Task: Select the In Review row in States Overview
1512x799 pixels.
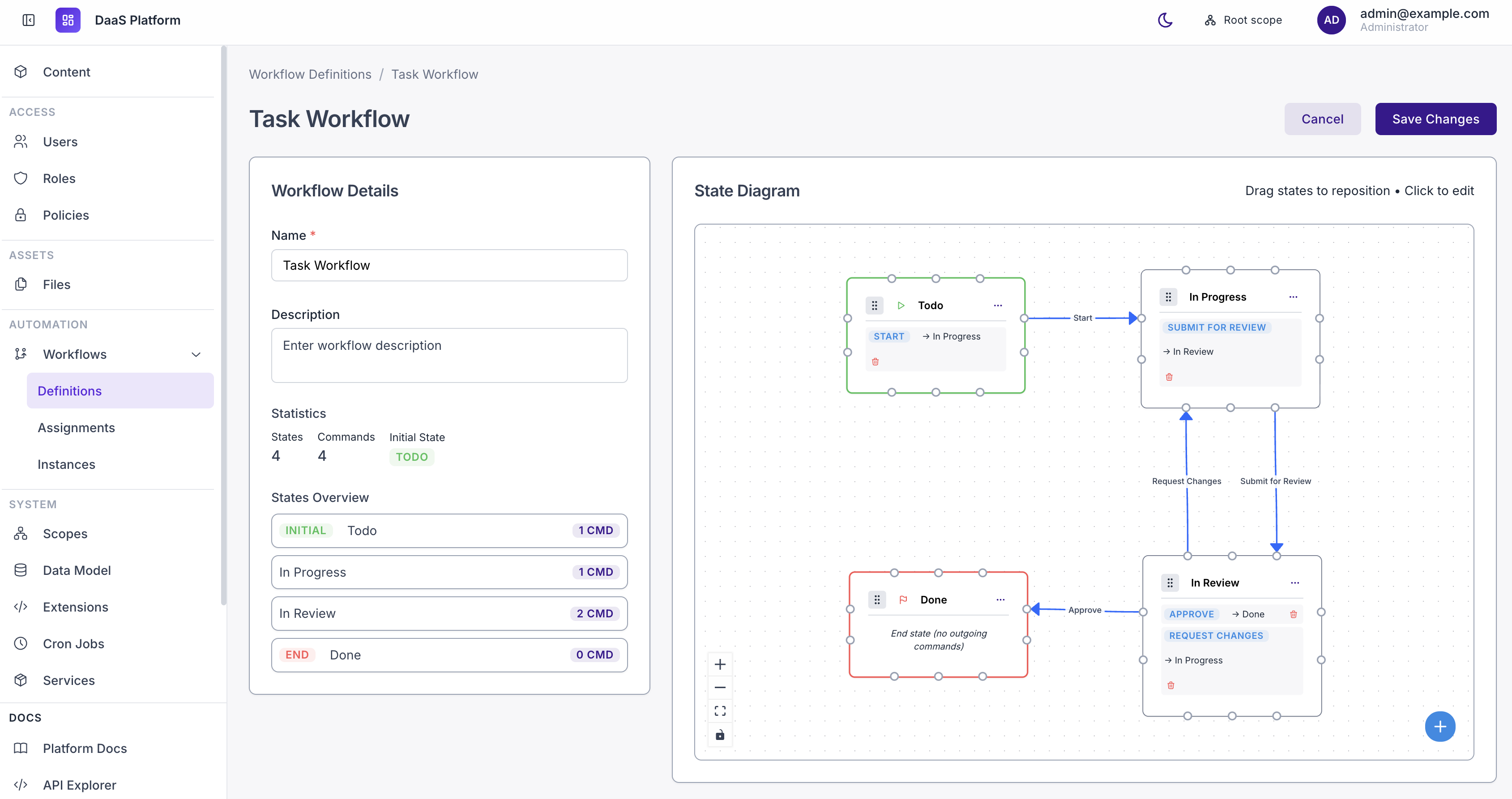Action: coord(449,613)
